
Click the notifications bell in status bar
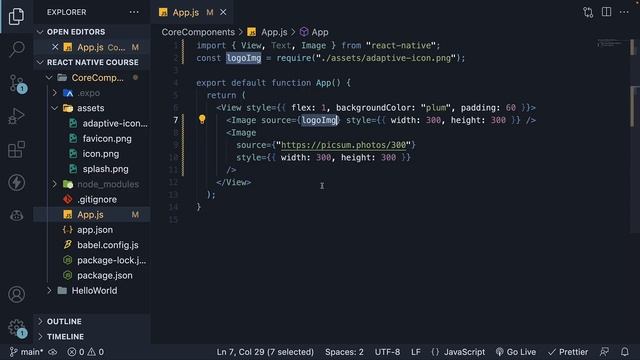click(624, 352)
